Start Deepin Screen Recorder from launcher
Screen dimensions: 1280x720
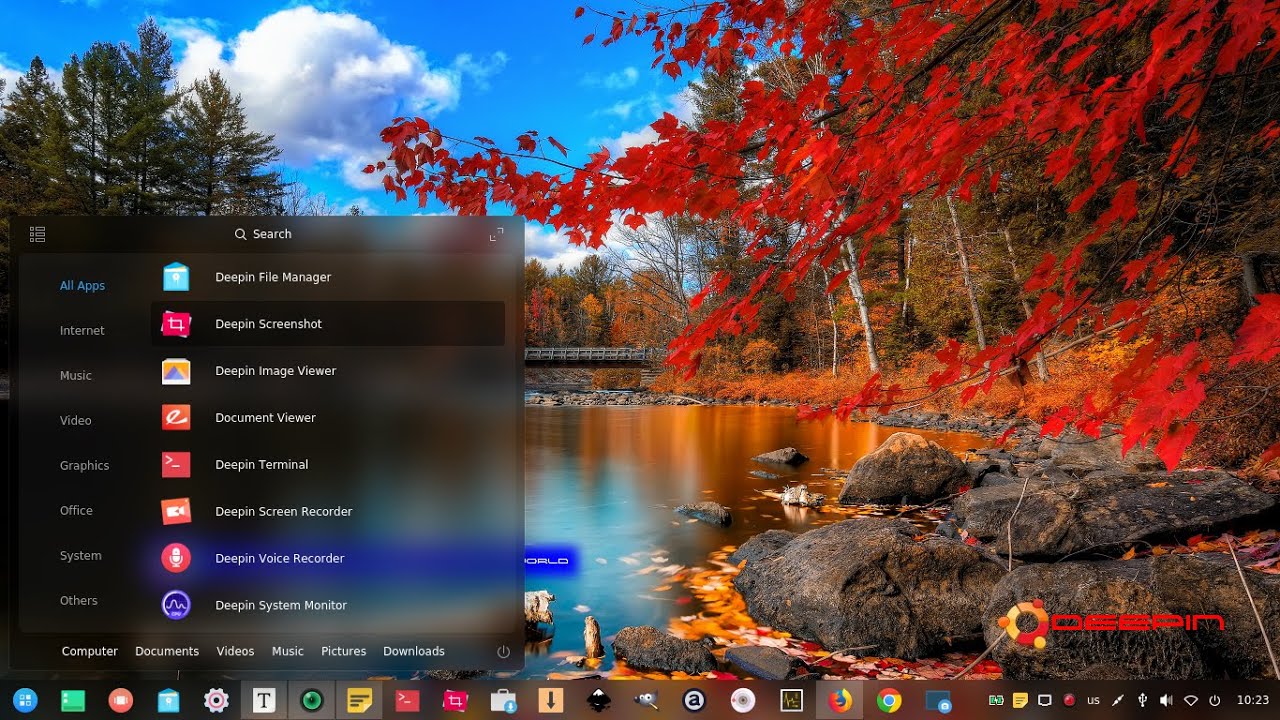click(x=327, y=512)
